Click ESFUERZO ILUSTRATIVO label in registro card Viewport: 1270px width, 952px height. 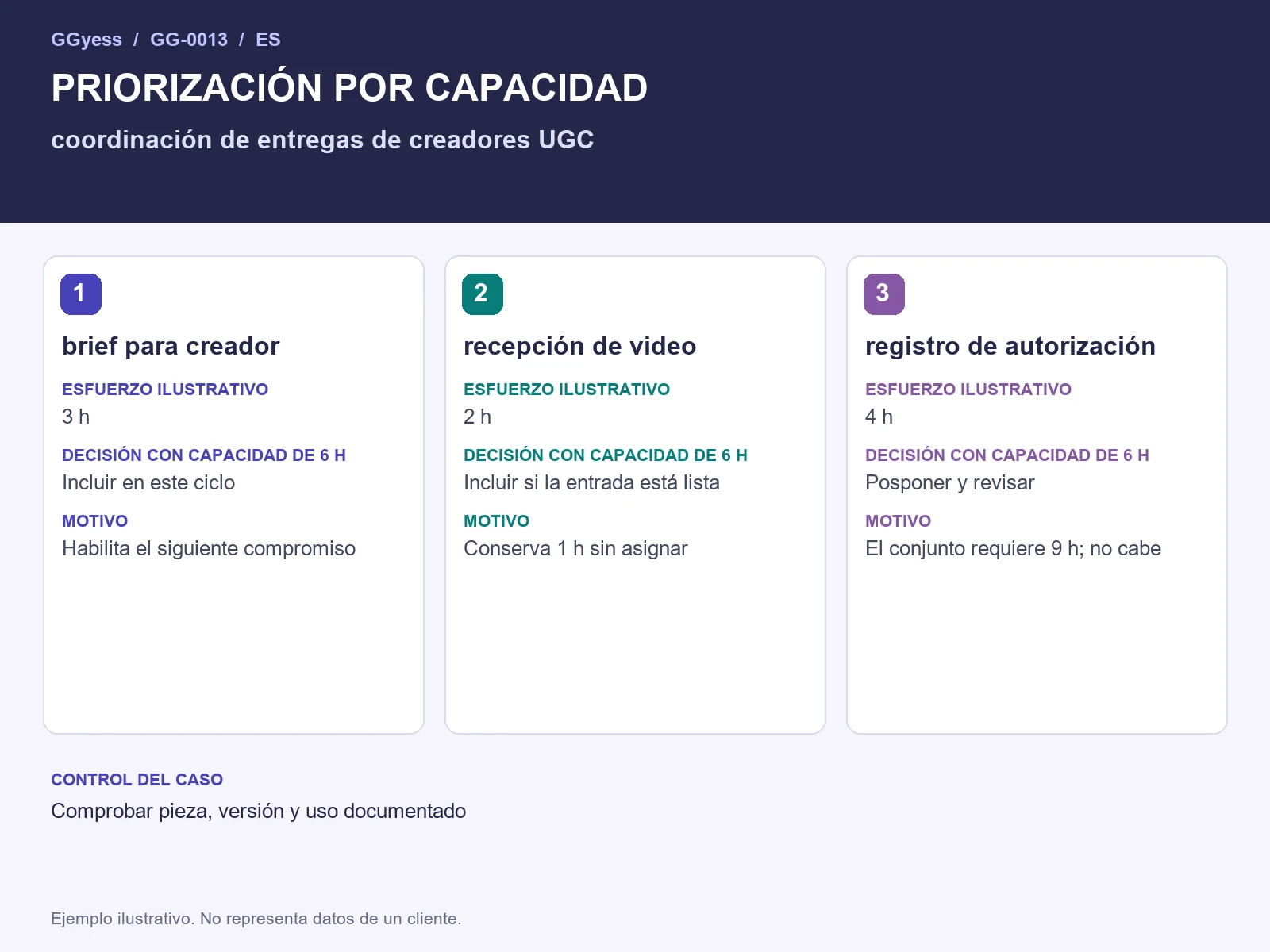[x=968, y=390]
